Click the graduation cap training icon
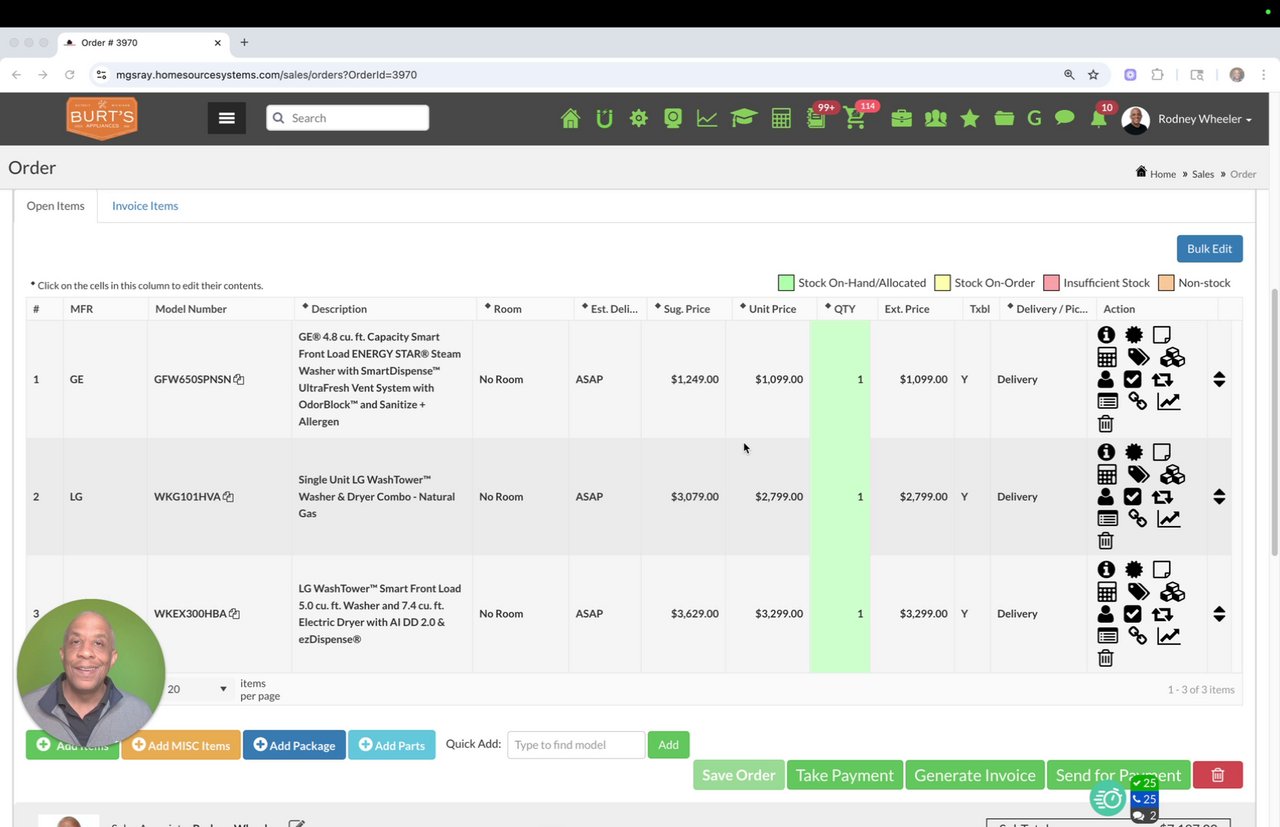This screenshot has height=827, width=1280. (x=743, y=118)
